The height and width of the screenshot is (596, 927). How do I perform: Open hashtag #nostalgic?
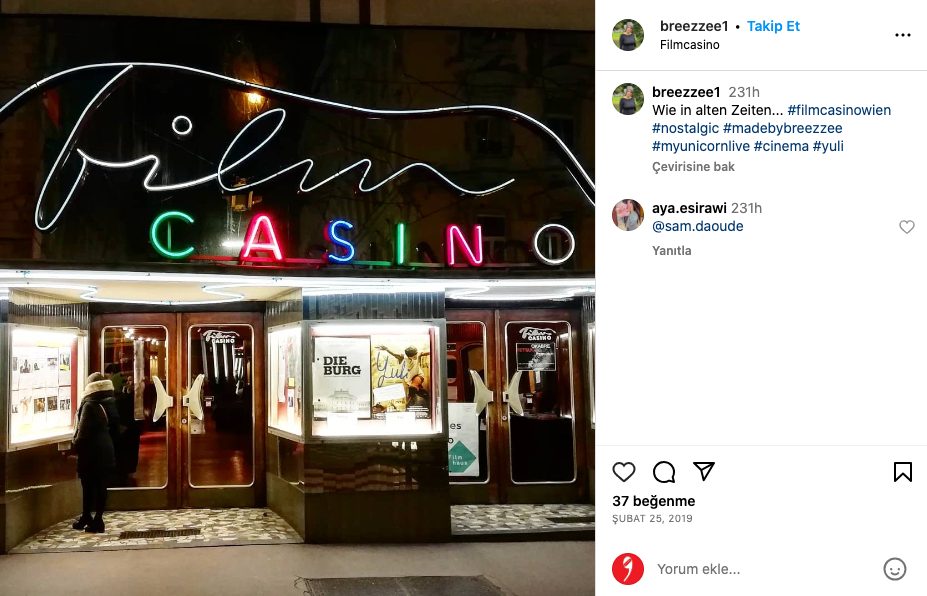click(685, 128)
